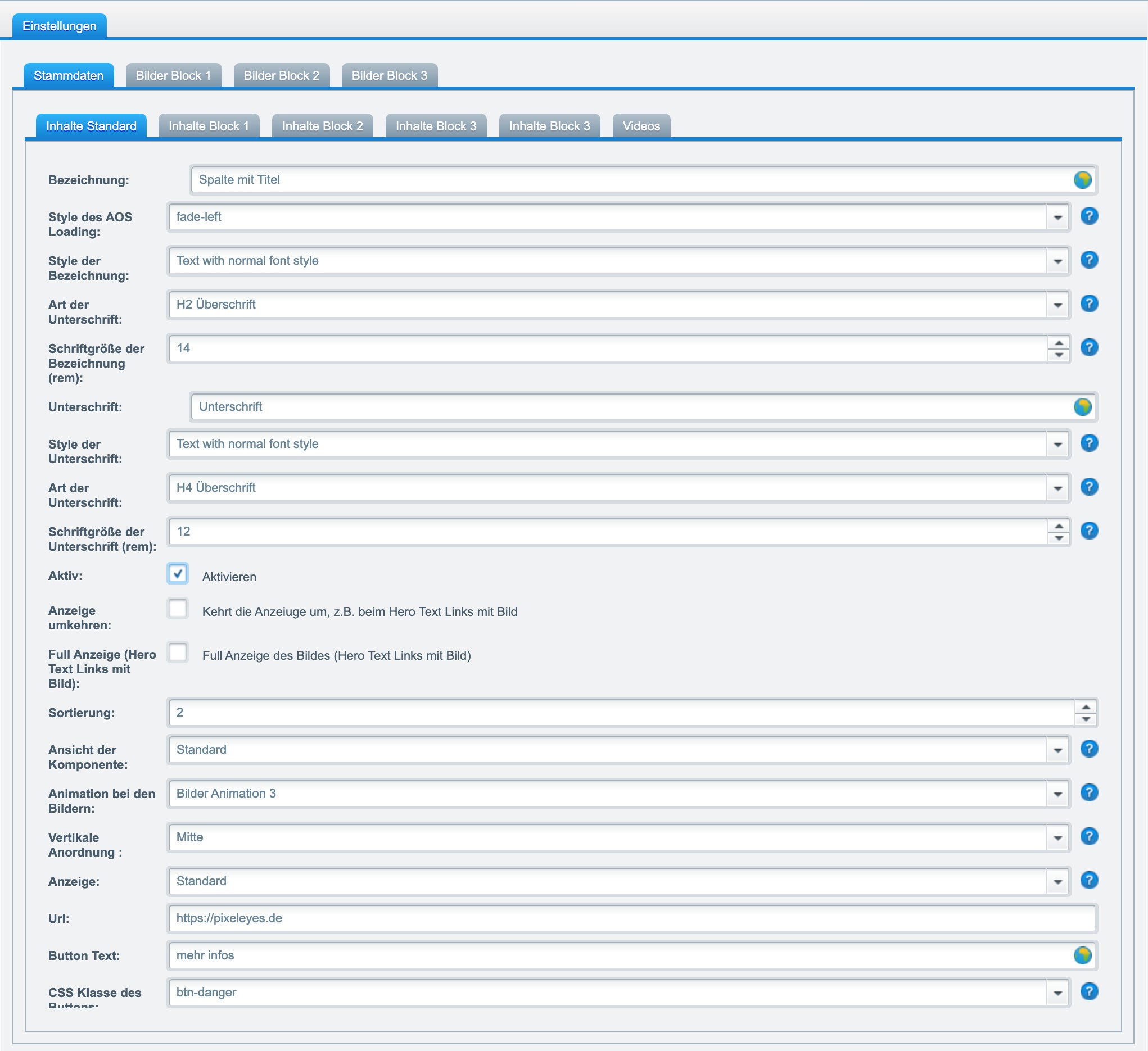Open help for CSS Klasse des Buttons
Screen dimensions: 1148x1051
coord(1089,992)
